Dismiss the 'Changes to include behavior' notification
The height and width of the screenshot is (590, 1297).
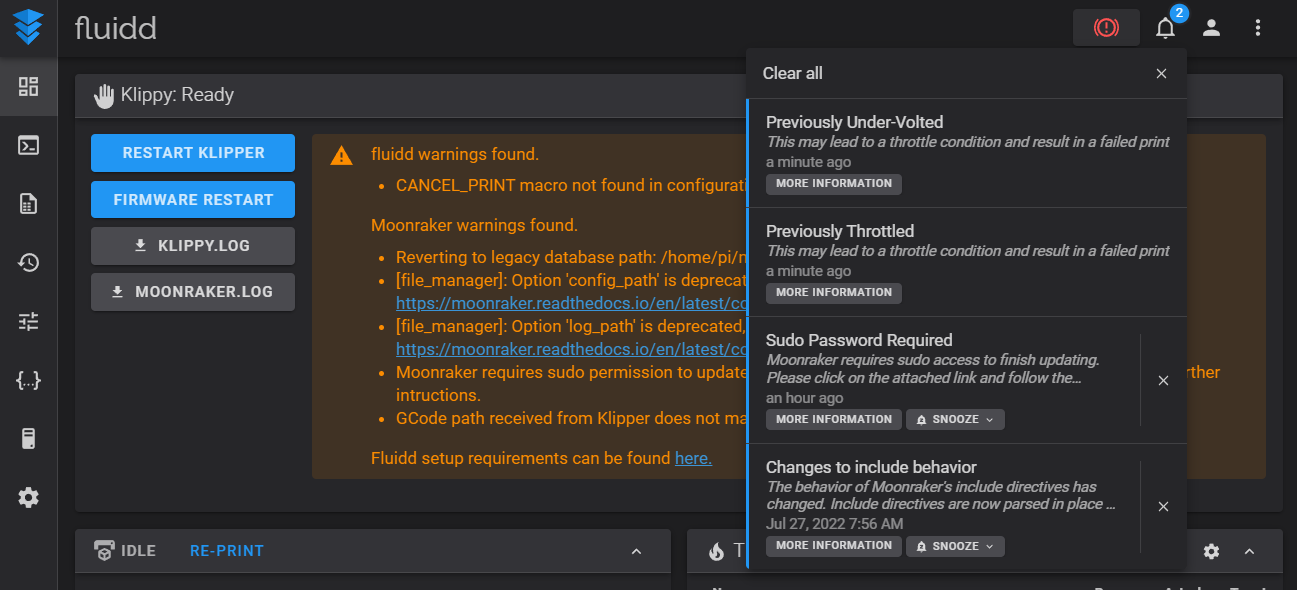point(1163,506)
